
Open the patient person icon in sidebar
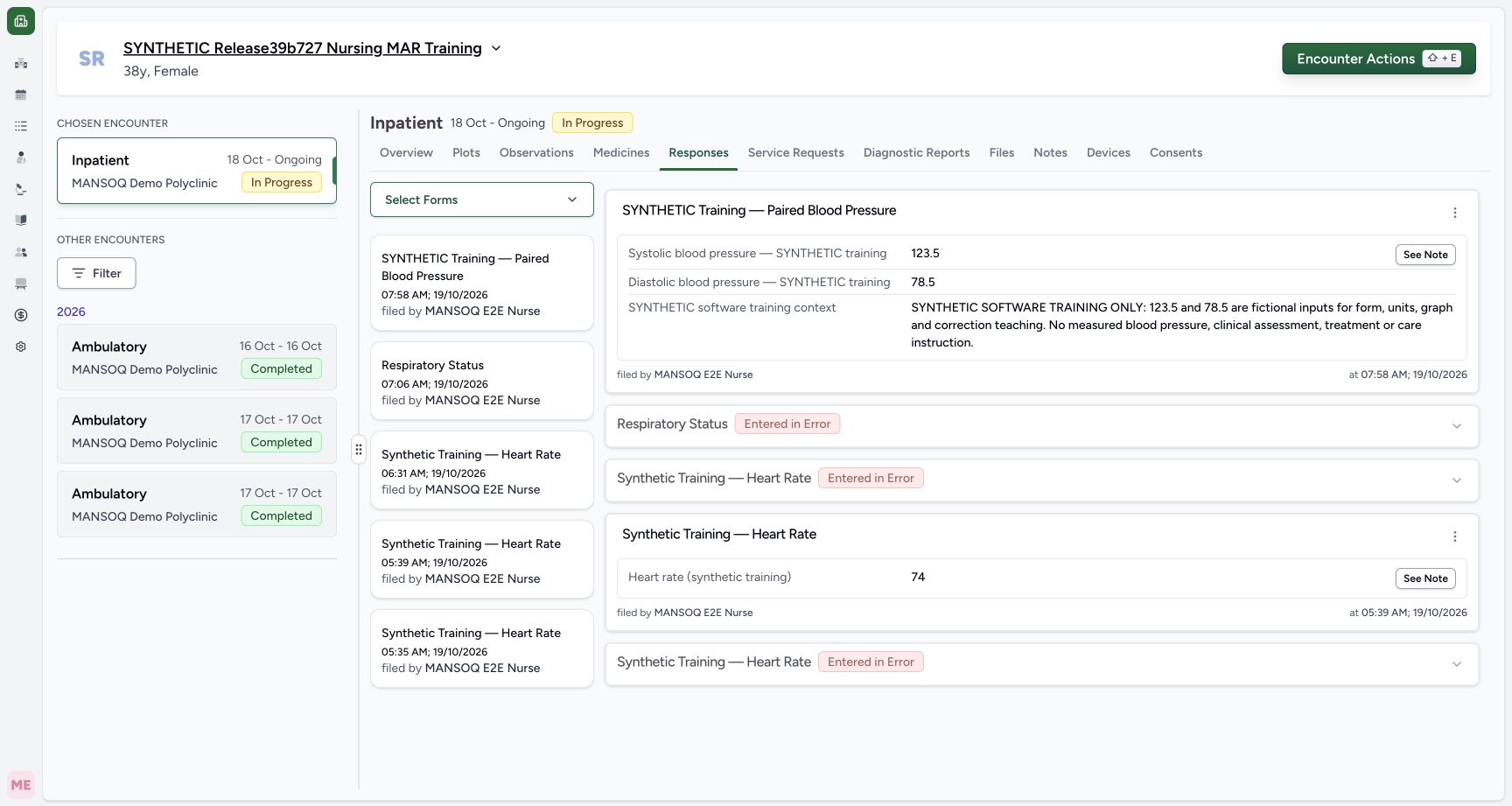(x=21, y=158)
